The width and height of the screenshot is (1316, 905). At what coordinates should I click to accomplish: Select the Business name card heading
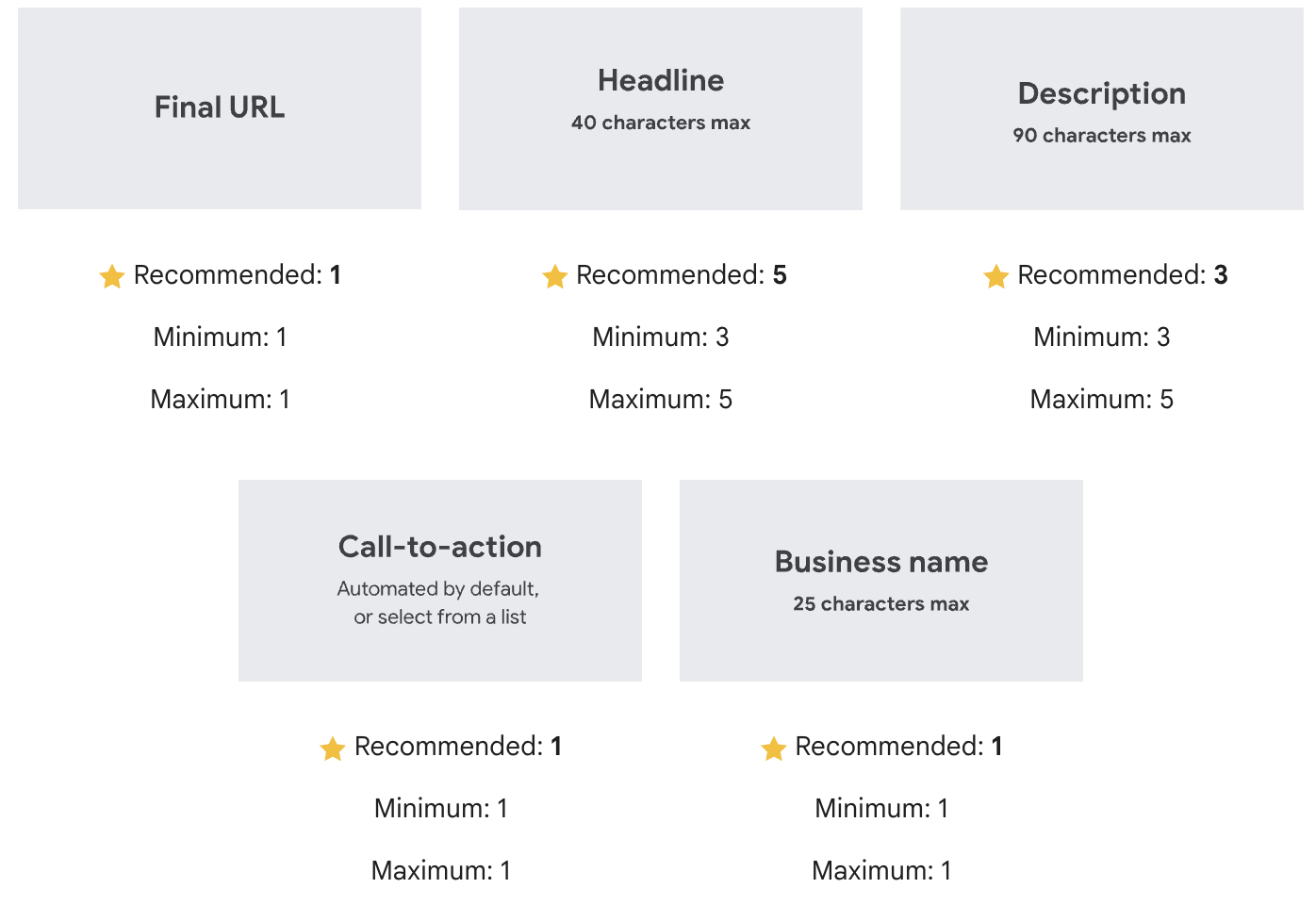(x=881, y=562)
